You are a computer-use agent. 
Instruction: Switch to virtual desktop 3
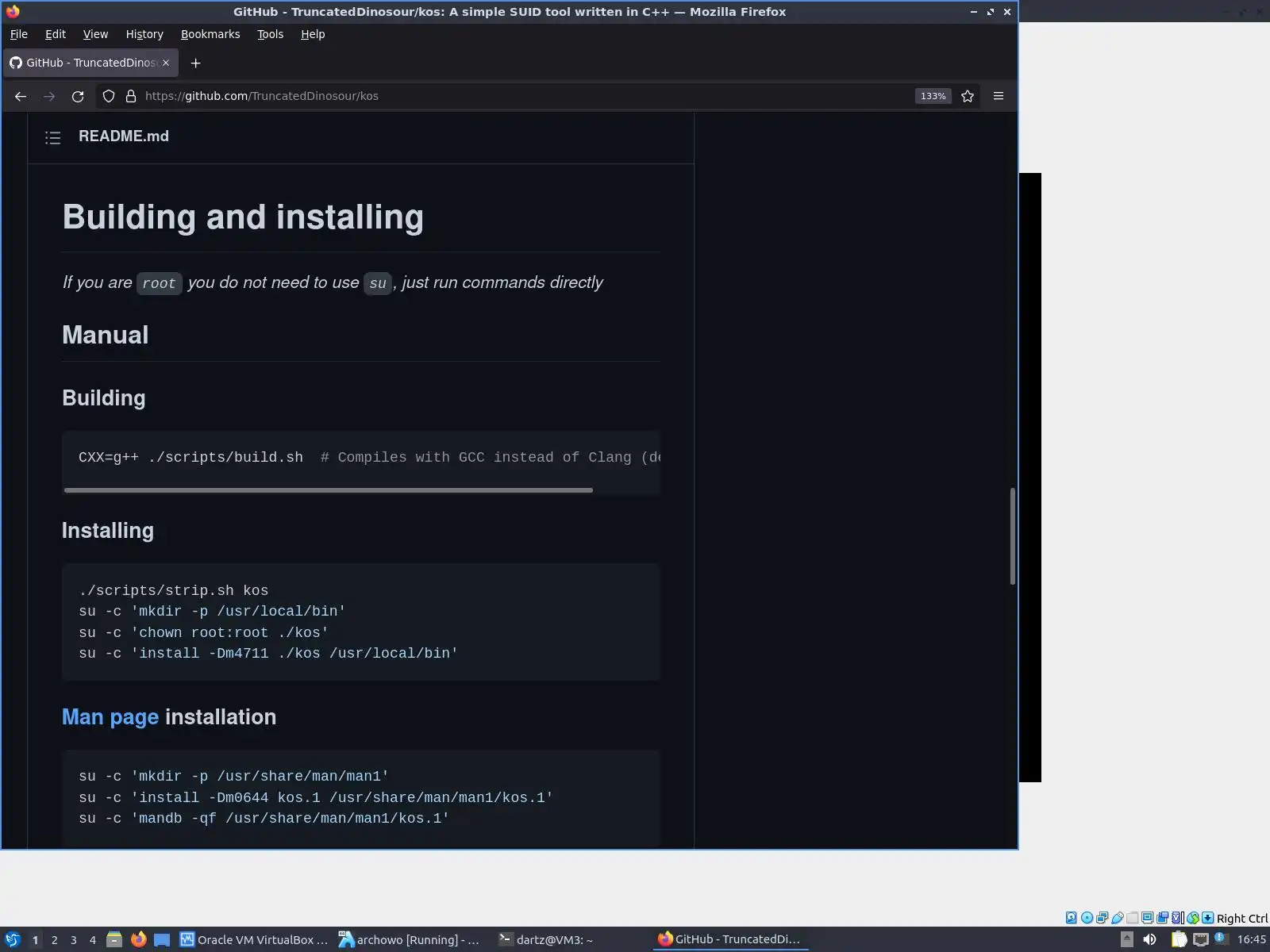tap(74, 940)
